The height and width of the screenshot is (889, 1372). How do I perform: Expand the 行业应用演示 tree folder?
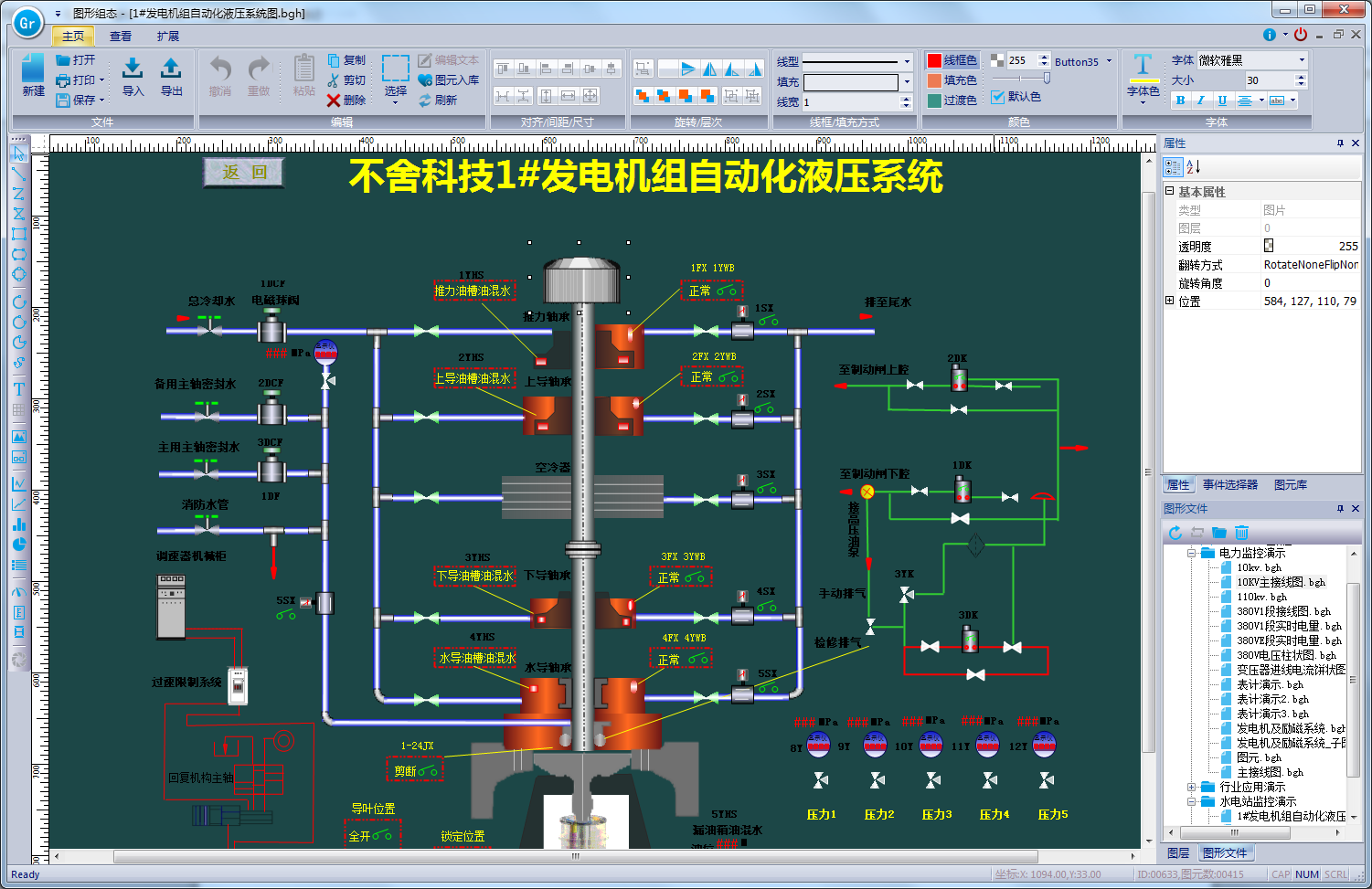coord(1191,787)
